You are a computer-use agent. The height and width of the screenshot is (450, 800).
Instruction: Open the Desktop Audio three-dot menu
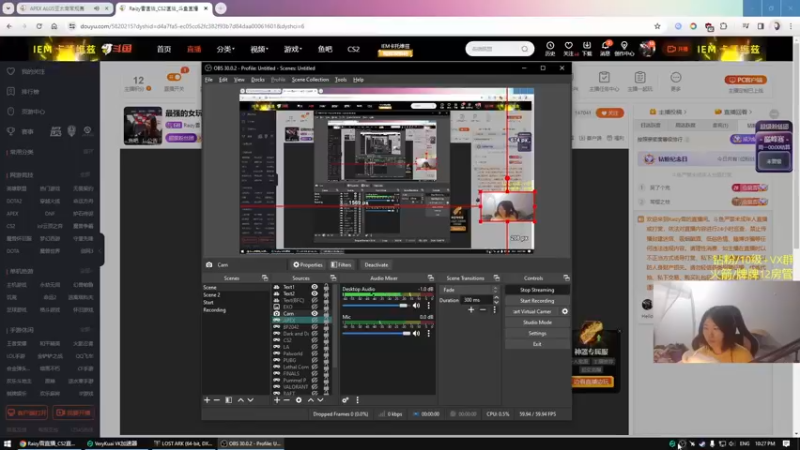pos(429,305)
